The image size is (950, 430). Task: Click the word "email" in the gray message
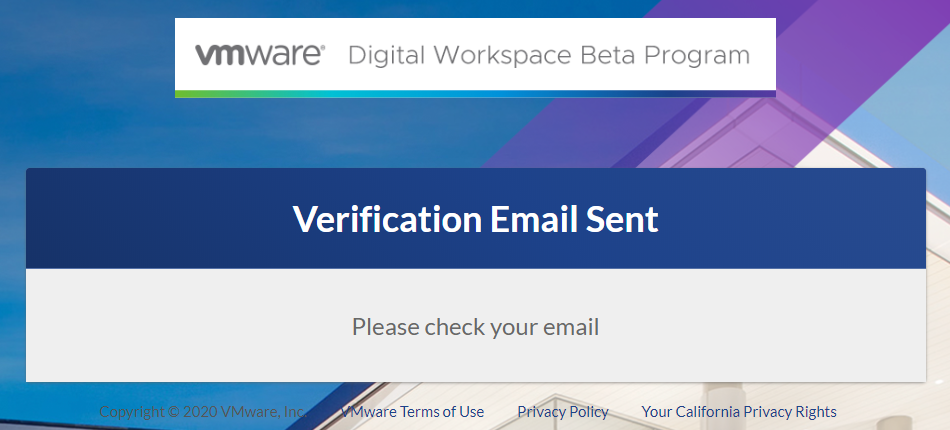[567, 327]
